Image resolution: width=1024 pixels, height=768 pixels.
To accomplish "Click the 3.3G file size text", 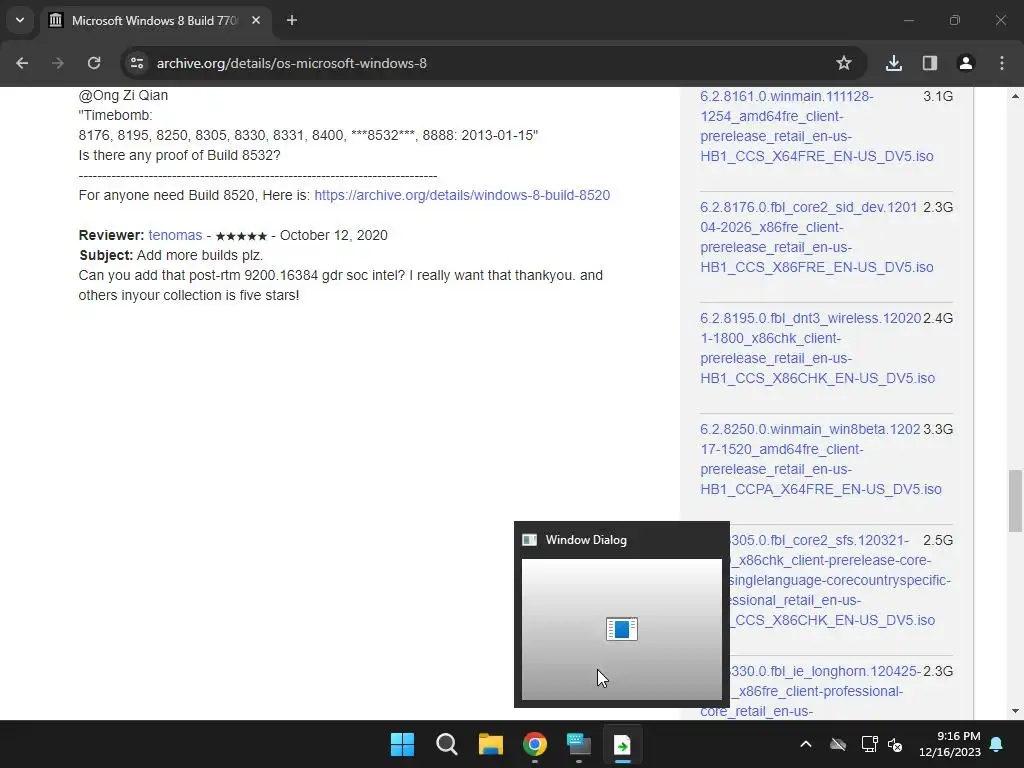I will [x=938, y=429].
